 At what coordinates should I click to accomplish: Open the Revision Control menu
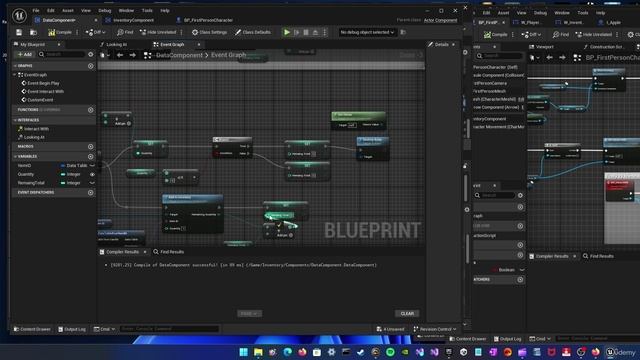click(x=435, y=329)
